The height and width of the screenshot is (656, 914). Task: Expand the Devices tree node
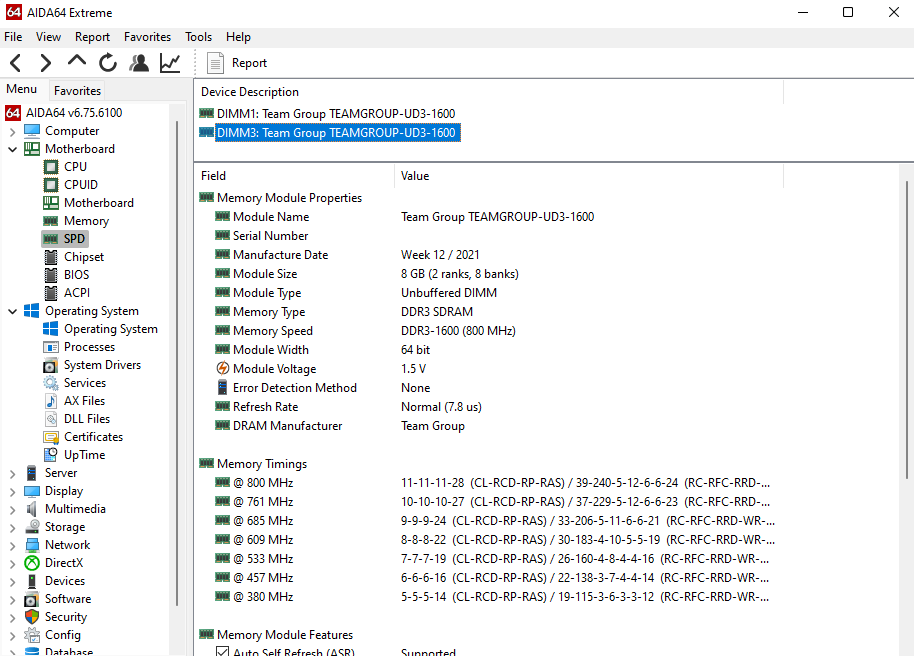(x=13, y=582)
